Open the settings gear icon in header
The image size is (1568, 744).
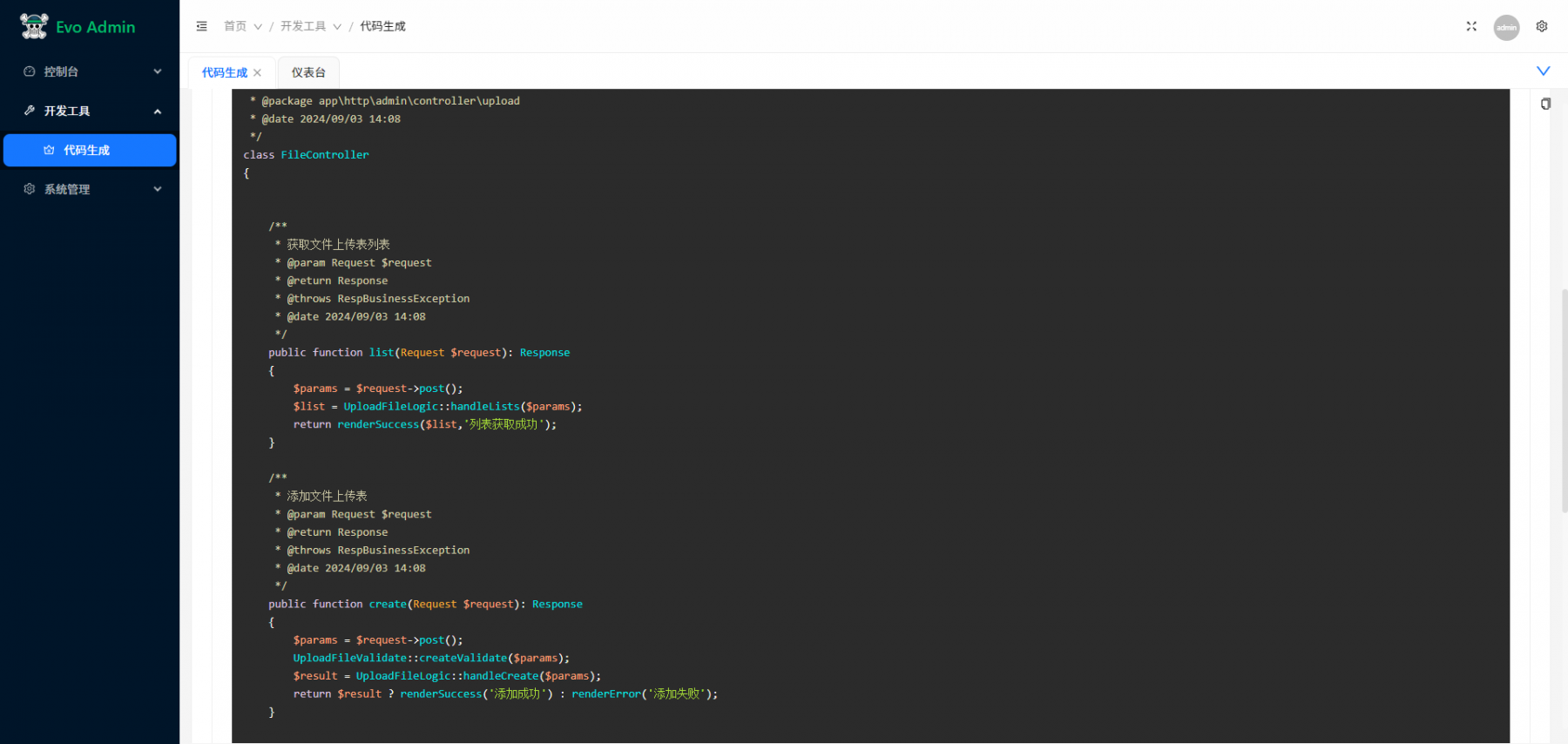click(1542, 26)
